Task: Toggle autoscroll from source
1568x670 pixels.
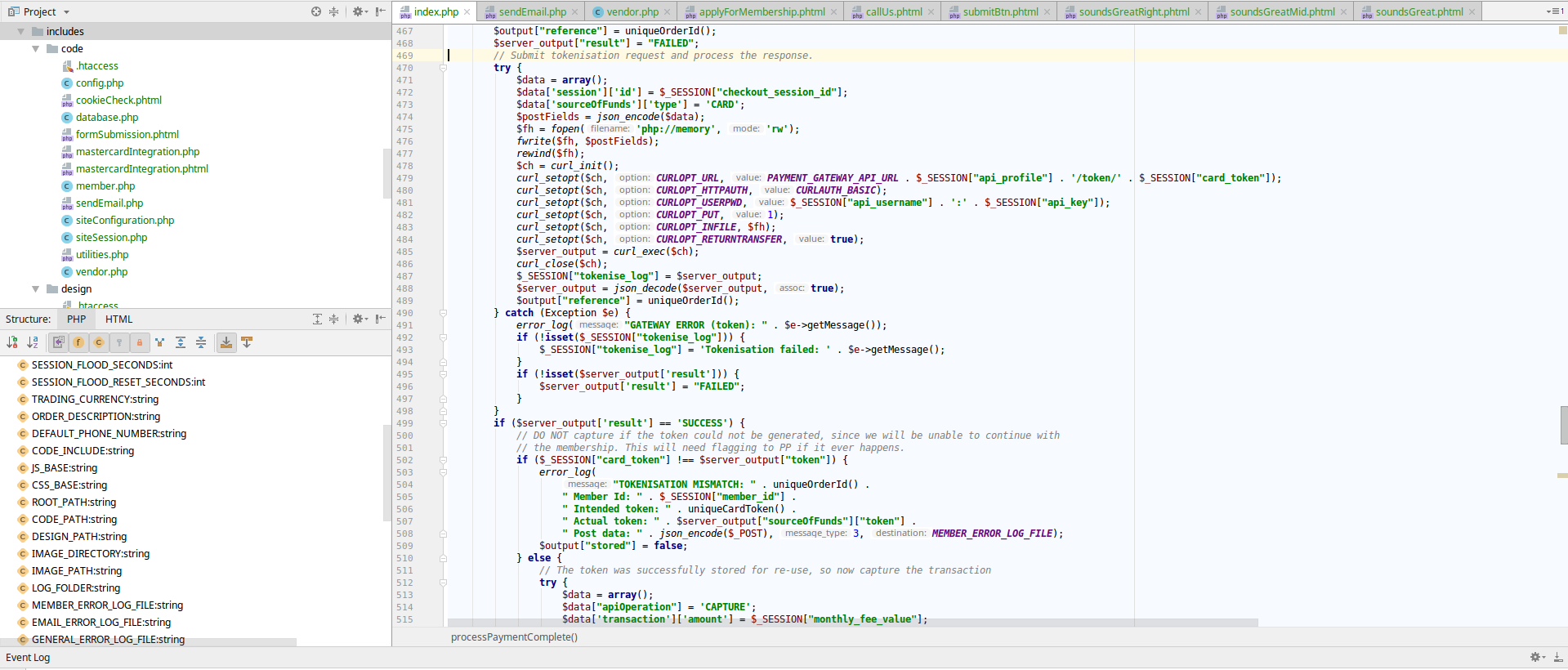Action: [247, 342]
